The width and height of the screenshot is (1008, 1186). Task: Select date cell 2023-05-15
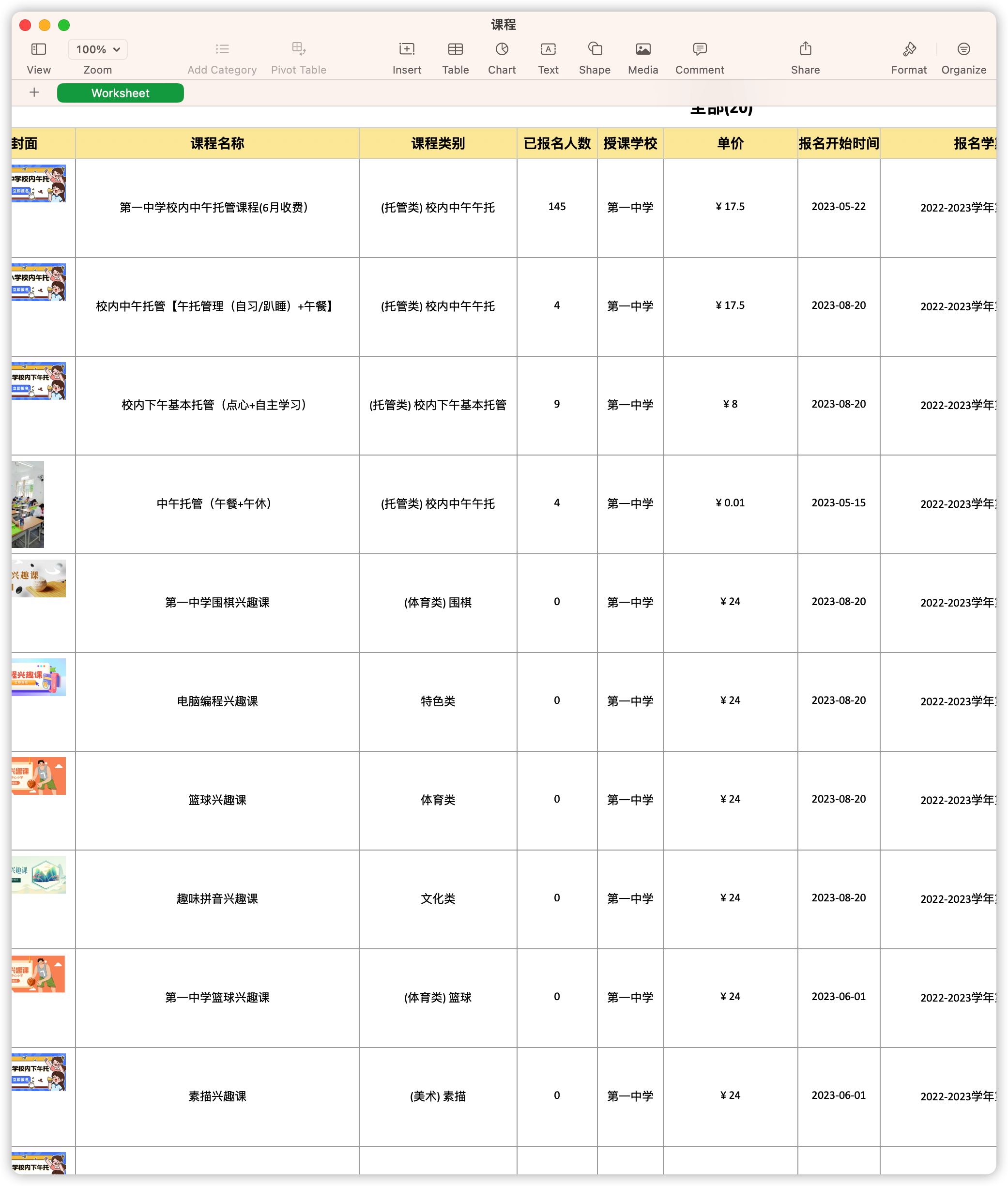pos(838,504)
